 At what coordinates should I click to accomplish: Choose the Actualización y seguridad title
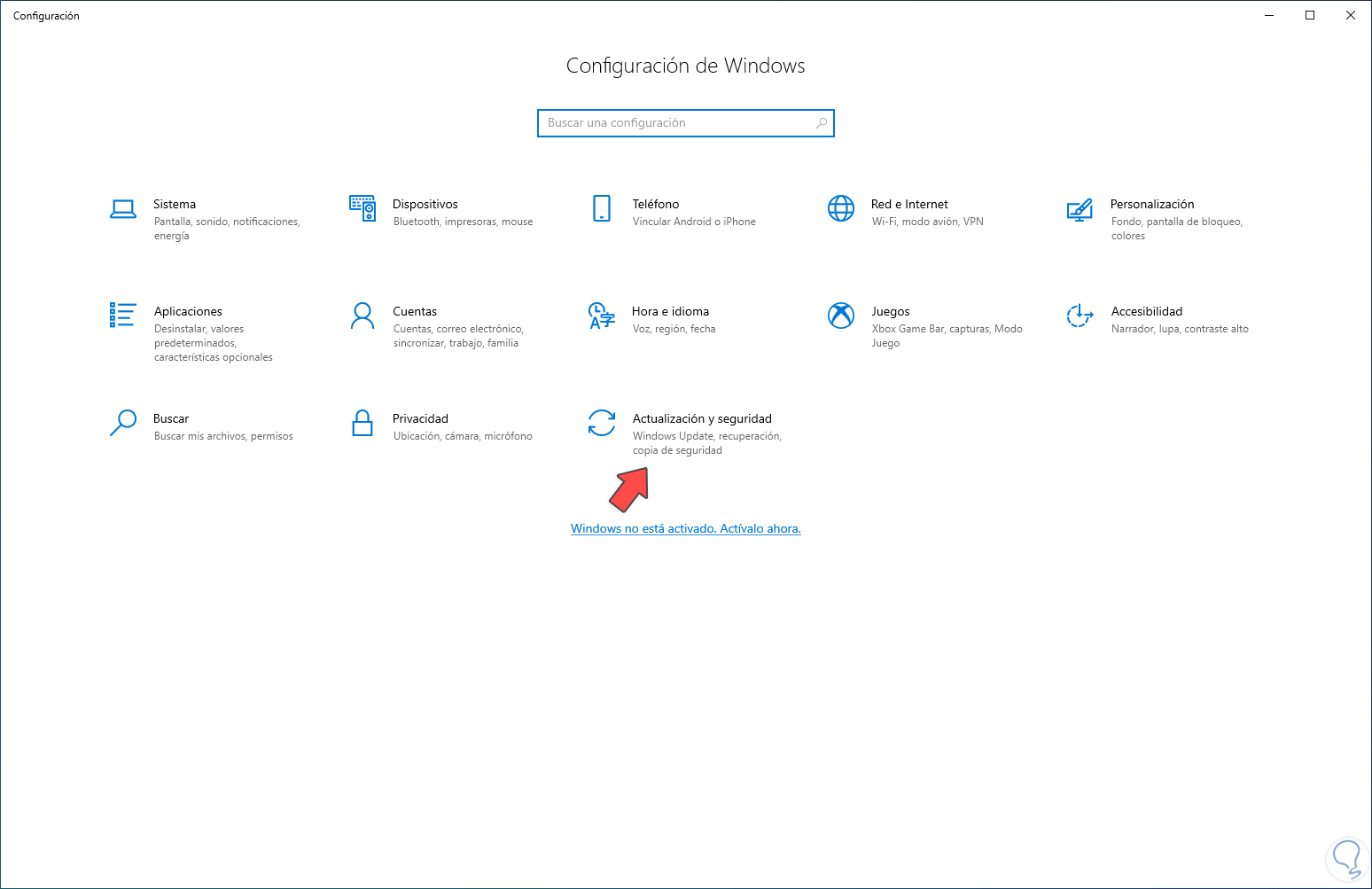click(702, 418)
